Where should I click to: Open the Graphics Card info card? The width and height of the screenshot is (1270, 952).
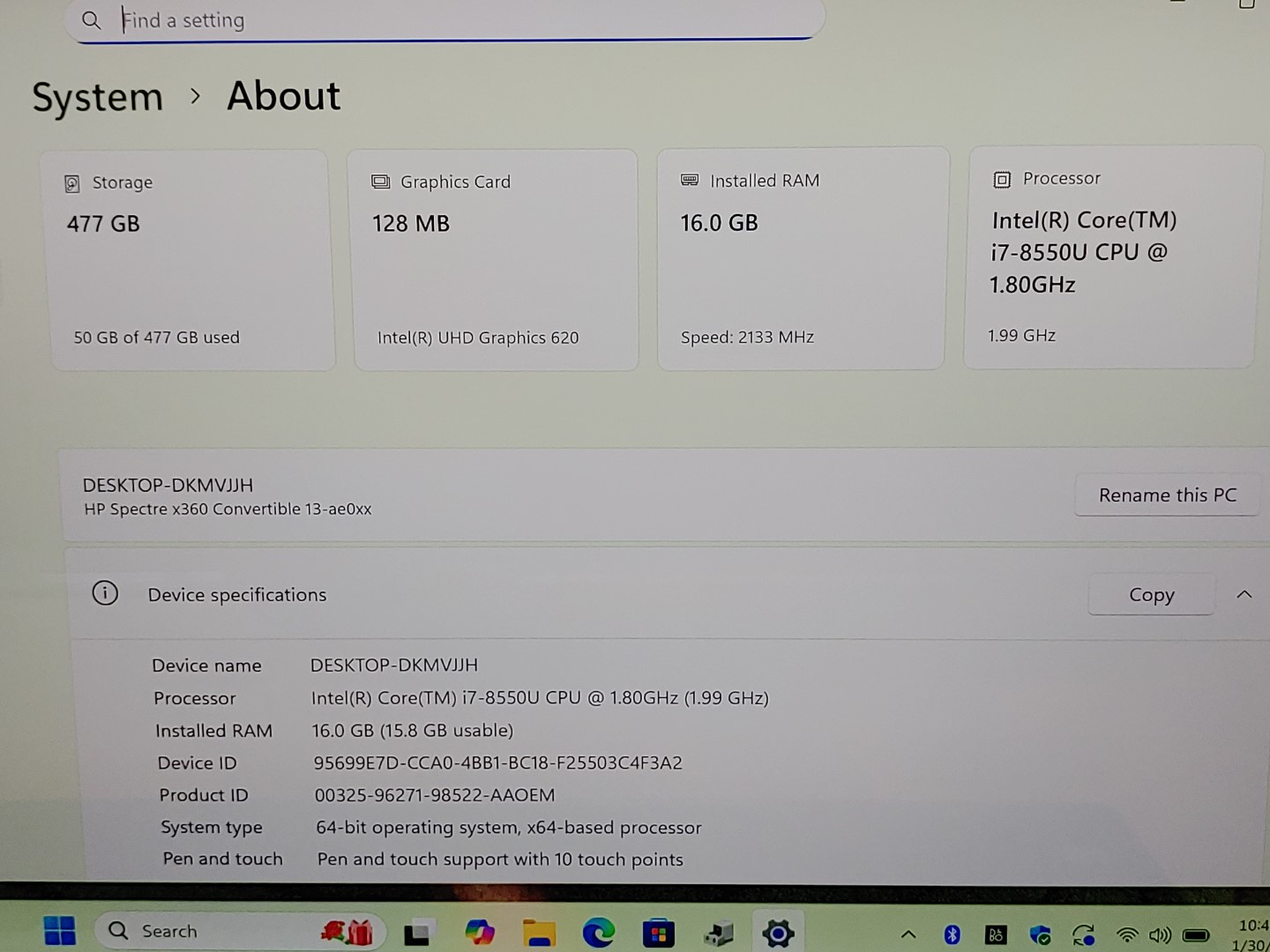tap(496, 260)
